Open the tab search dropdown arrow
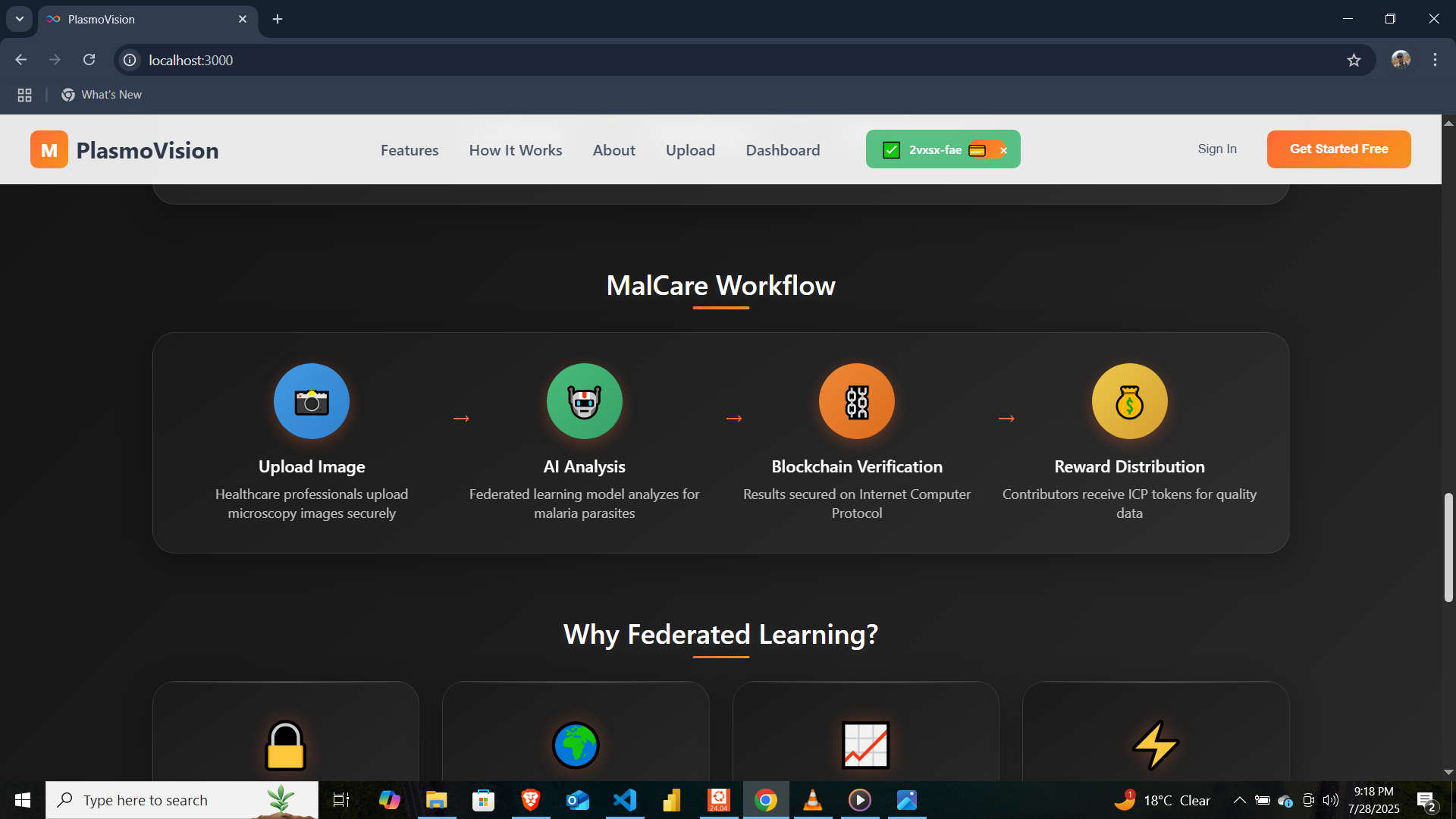 pyautogui.click(x=20, y=19)
